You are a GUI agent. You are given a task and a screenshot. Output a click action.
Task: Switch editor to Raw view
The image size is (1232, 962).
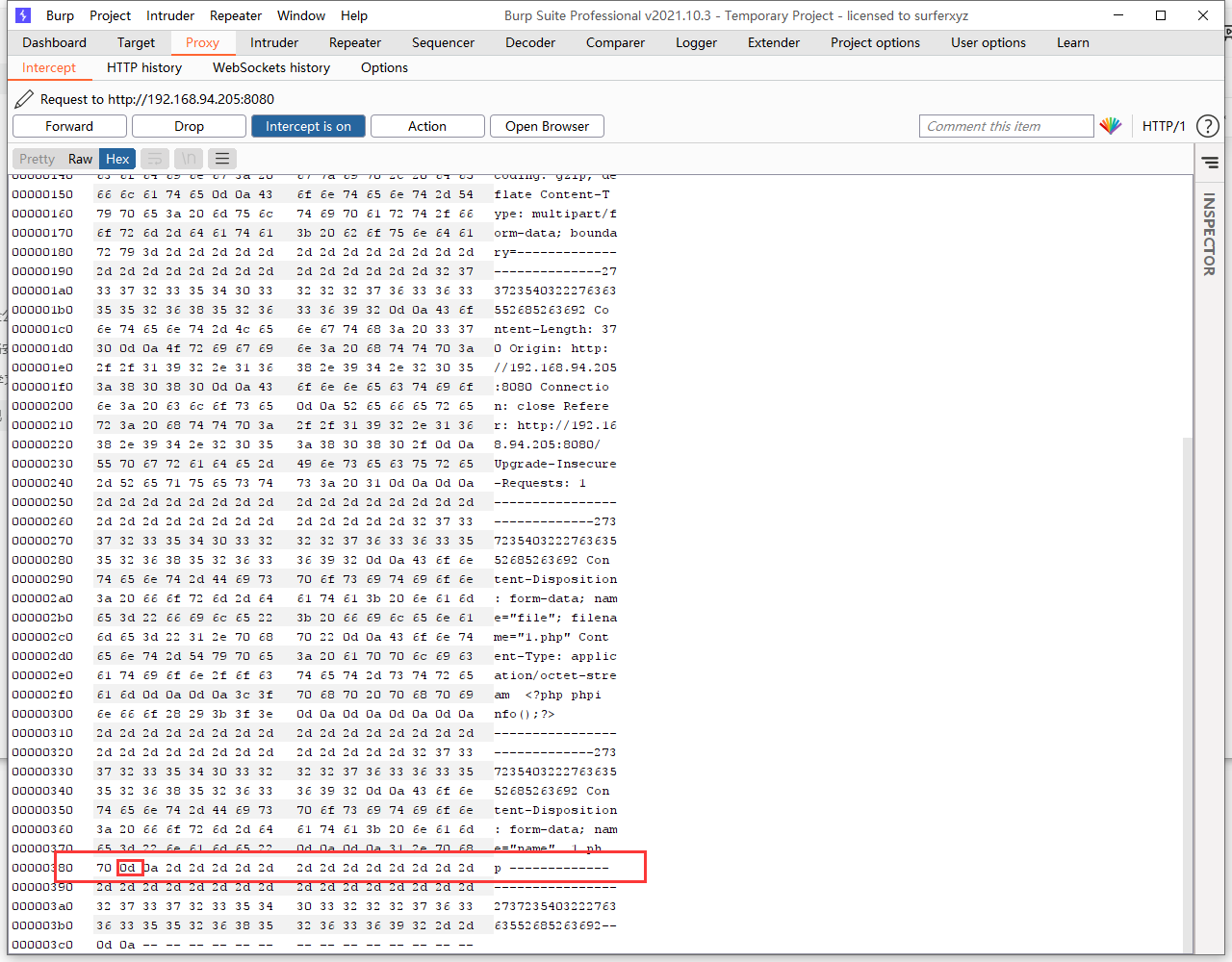pos(80,159)
